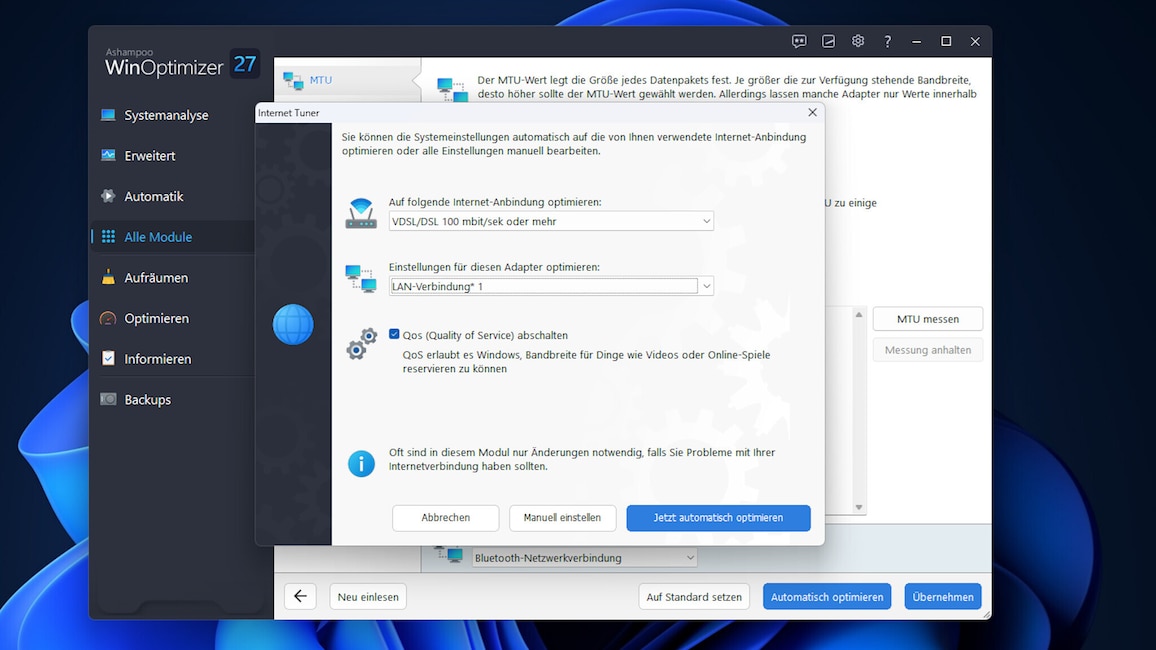Viewport: 1156px width, 650px height.
Task: Click Jetzt automatisch optimieren
Action: [x=718, y=517]
